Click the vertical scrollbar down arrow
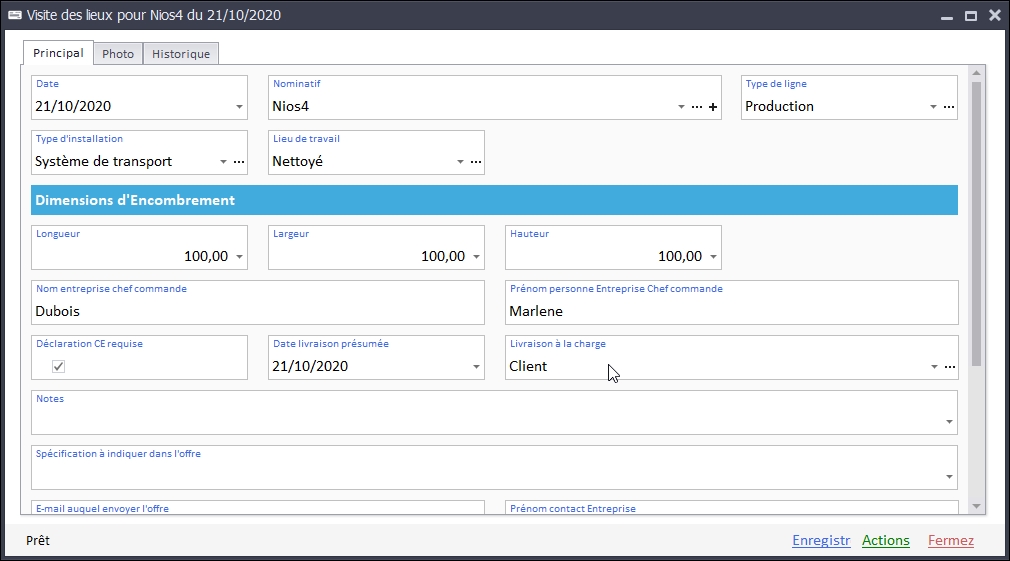This screenshot has height=561, width=1010. [977, 507]
